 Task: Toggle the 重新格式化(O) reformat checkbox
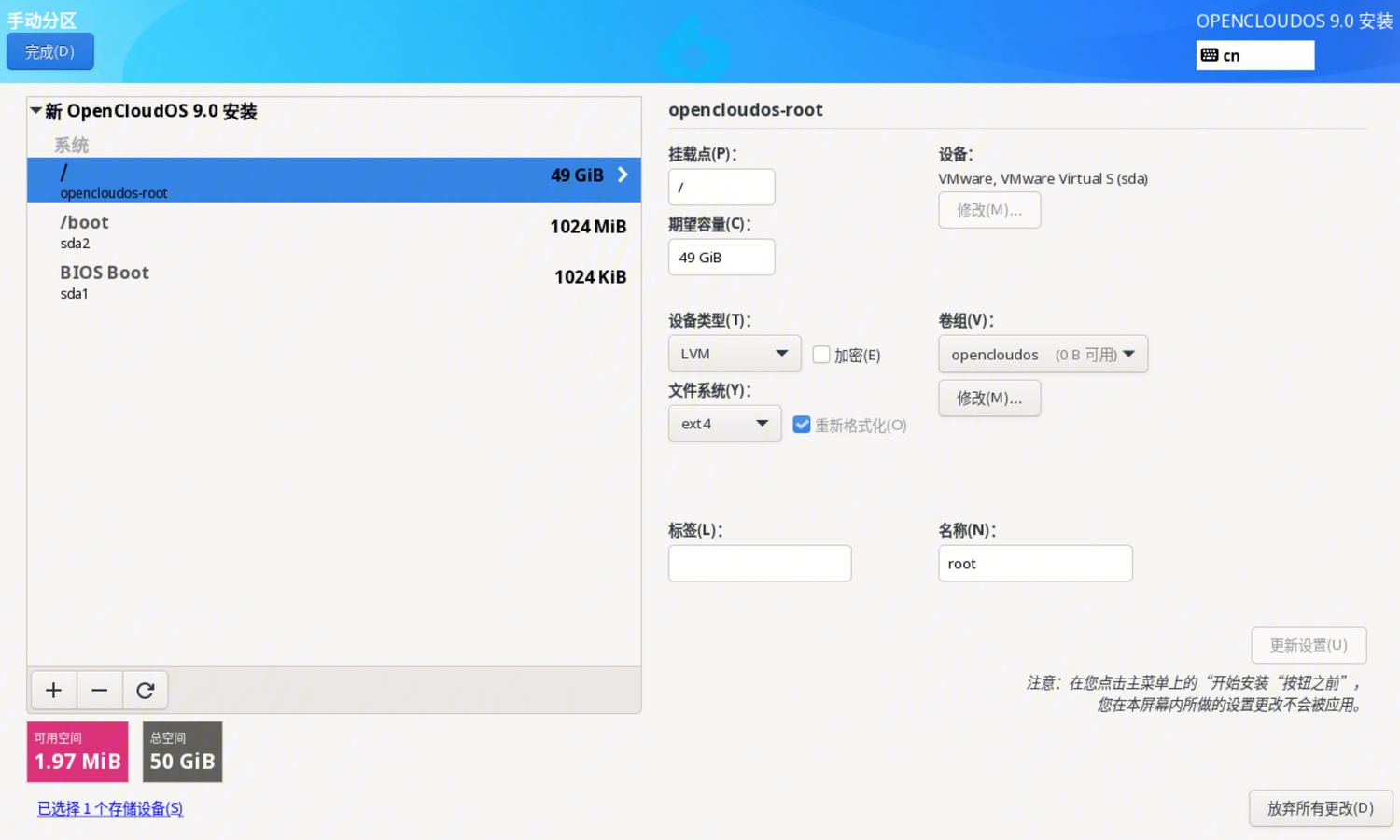coord(802,425)
